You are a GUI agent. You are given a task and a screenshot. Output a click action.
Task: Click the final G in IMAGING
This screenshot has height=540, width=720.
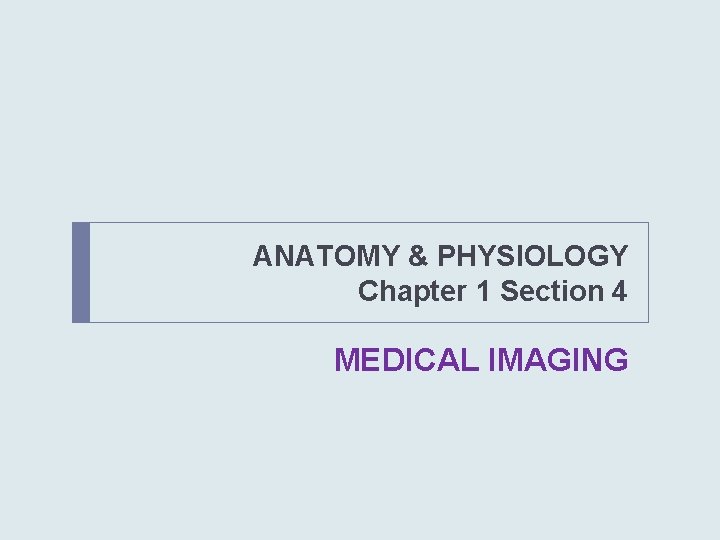click(617, 359)
